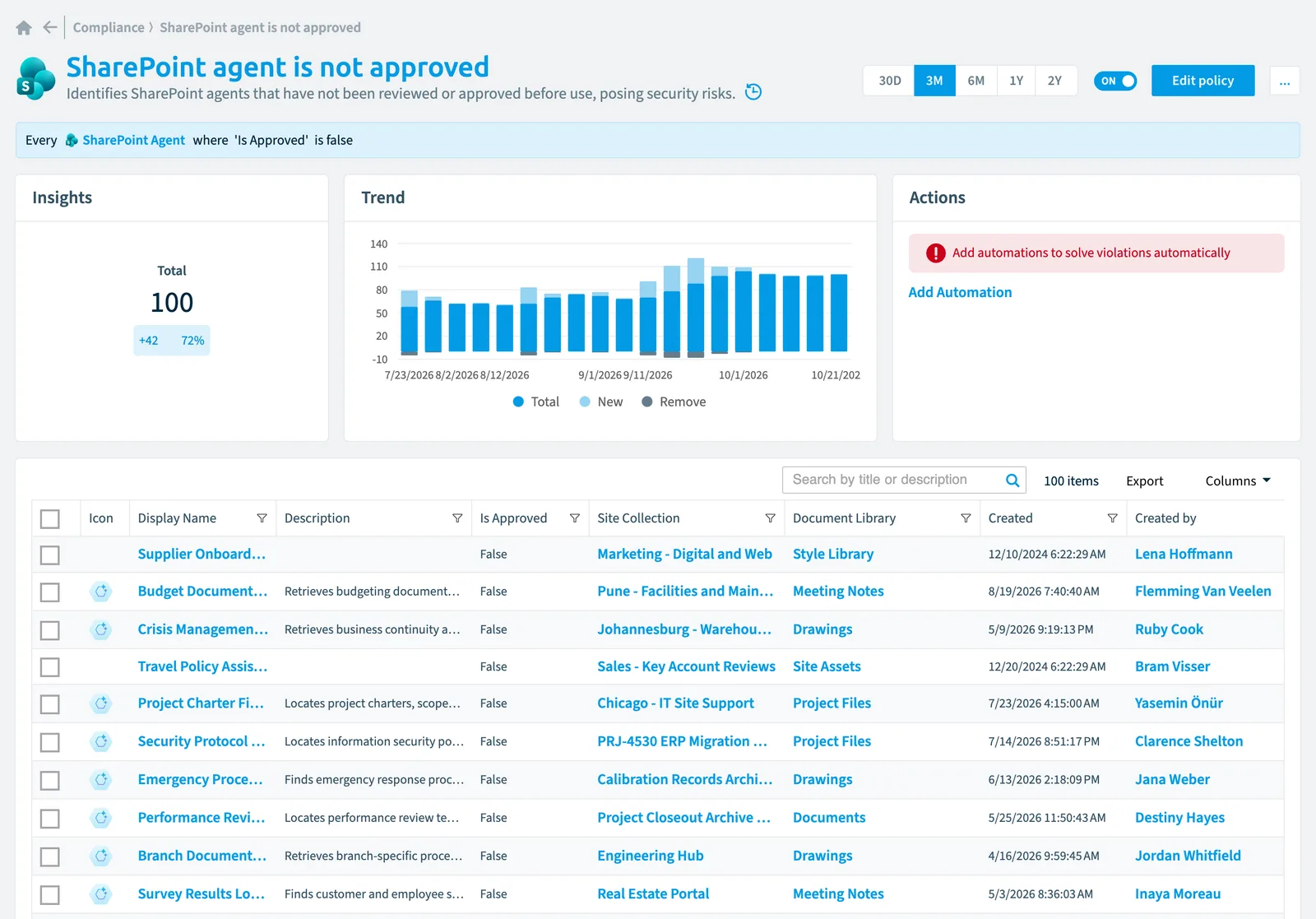Click the search magnifier icon

pos(1012,480)
